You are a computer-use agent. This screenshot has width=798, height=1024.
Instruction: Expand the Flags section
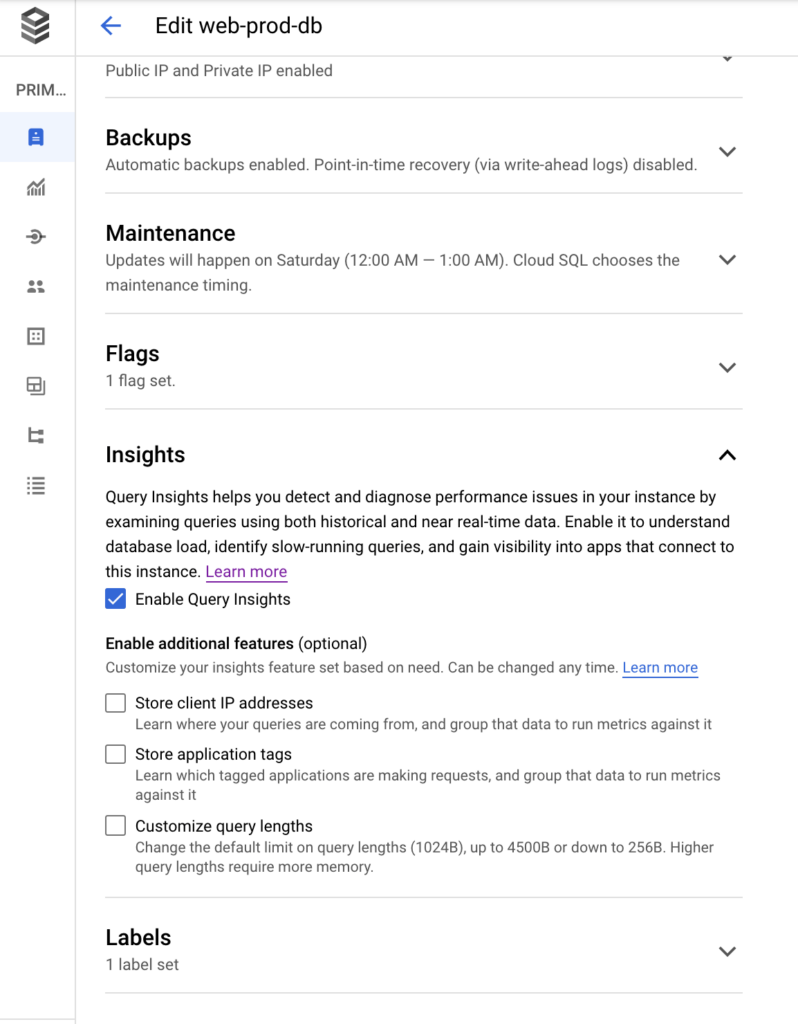coord(727,367)
